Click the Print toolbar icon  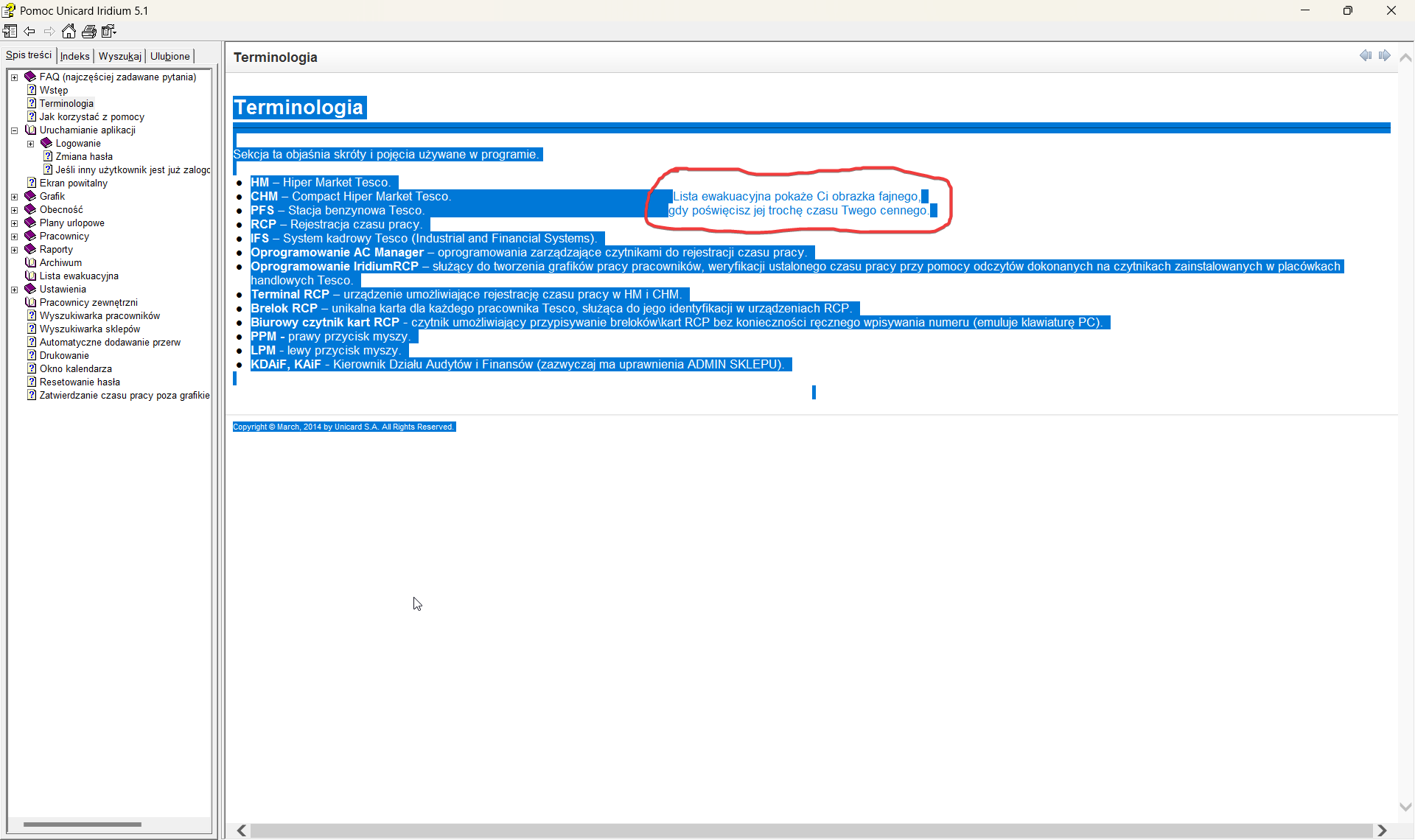[89, 31]
